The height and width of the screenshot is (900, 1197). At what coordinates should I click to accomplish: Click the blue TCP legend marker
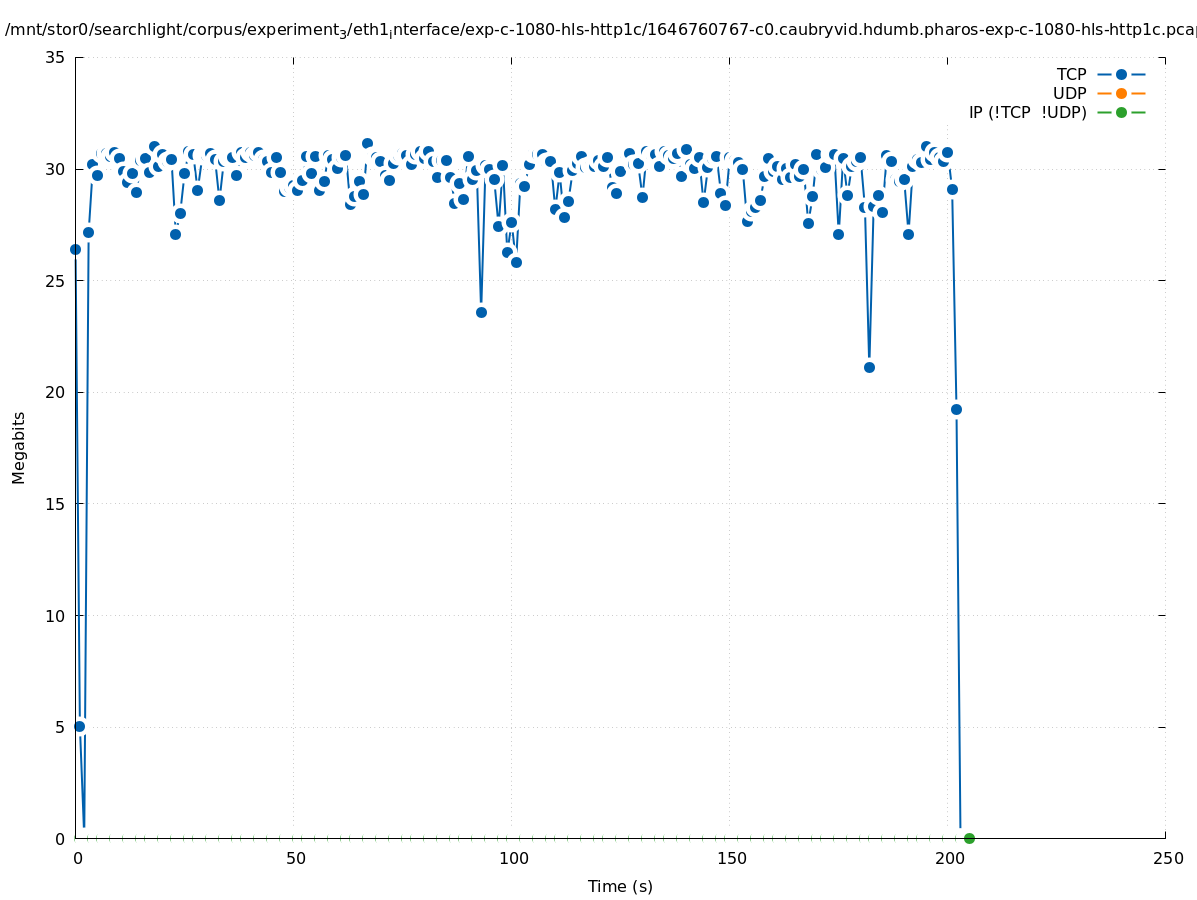(1121, 75)
